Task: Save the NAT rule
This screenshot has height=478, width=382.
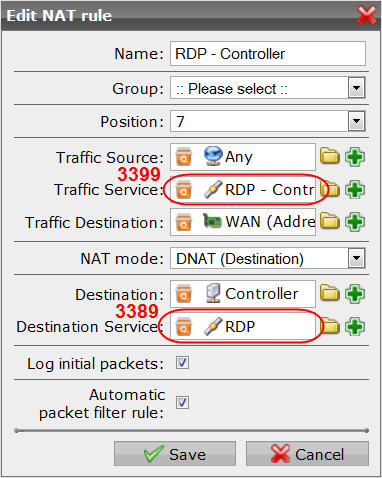Action: tap(175, 454)
